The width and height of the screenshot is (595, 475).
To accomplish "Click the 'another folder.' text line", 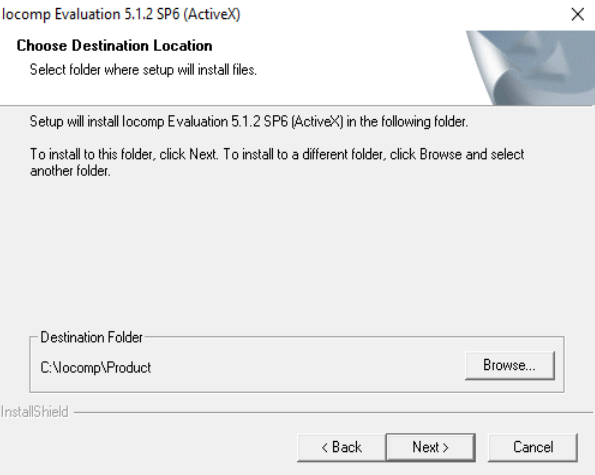I will point(70,171).
